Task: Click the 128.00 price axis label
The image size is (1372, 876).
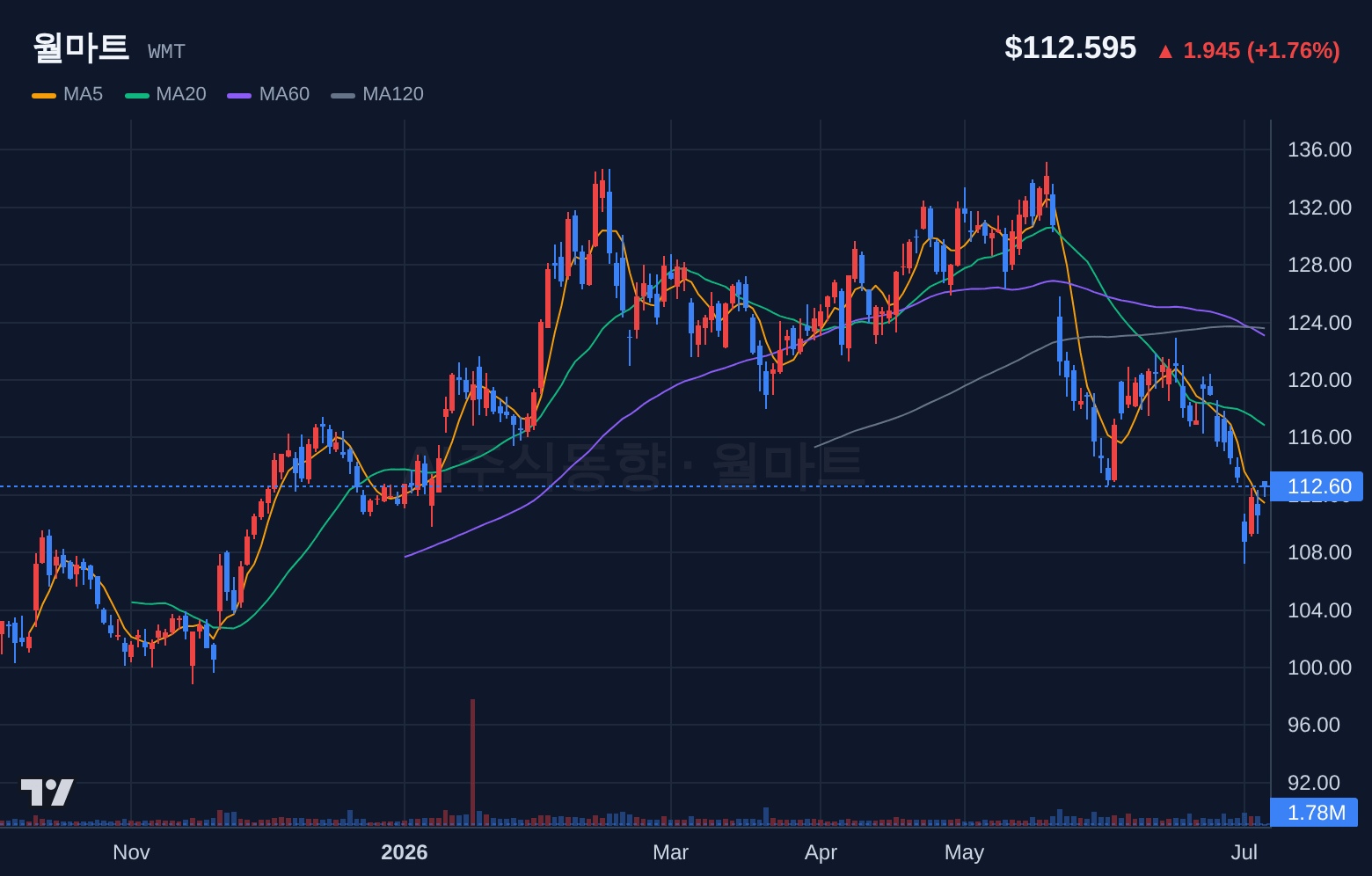Action: pos(1319,265)
